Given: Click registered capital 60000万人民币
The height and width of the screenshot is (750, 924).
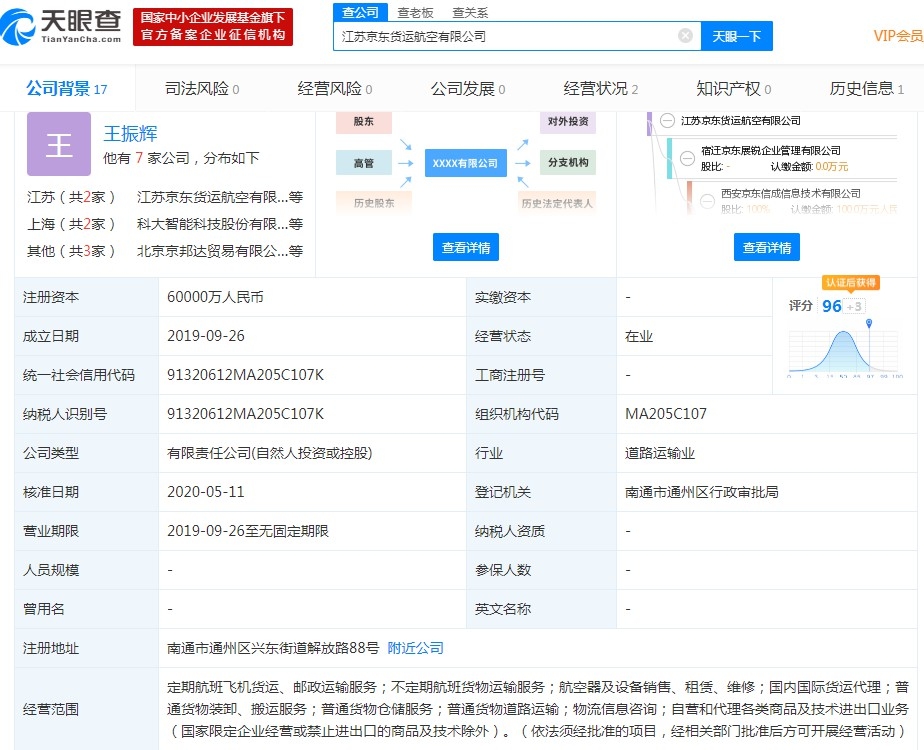Looking at the screenshot, I should point(215,297).
